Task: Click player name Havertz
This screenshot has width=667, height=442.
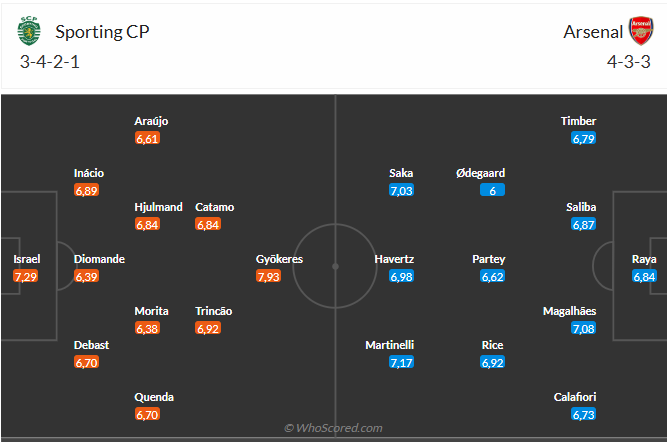Action: pyautogui.click(x=394, y=259)
